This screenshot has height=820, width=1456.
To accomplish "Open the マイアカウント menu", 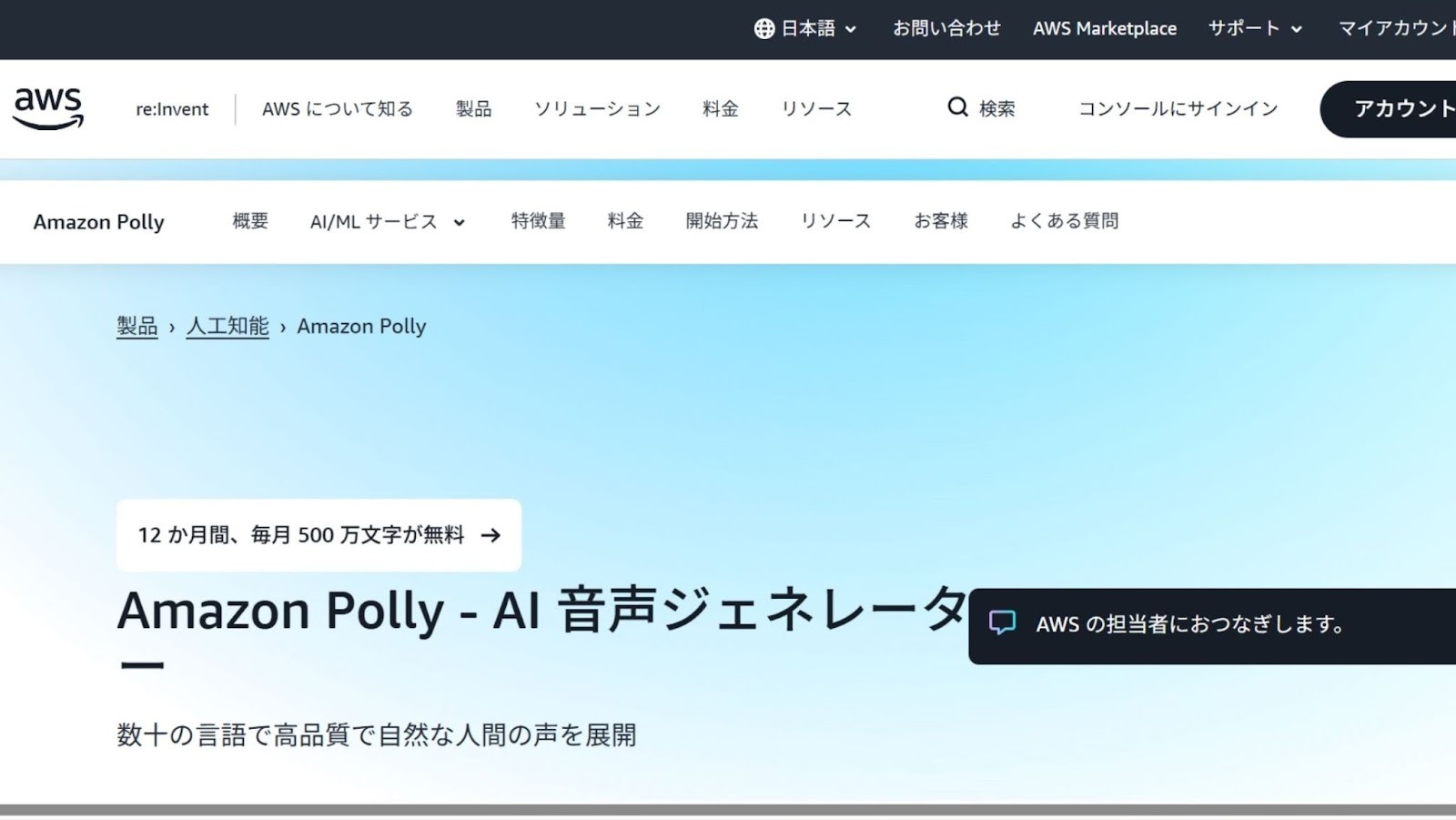I will tap(1397, 29).
